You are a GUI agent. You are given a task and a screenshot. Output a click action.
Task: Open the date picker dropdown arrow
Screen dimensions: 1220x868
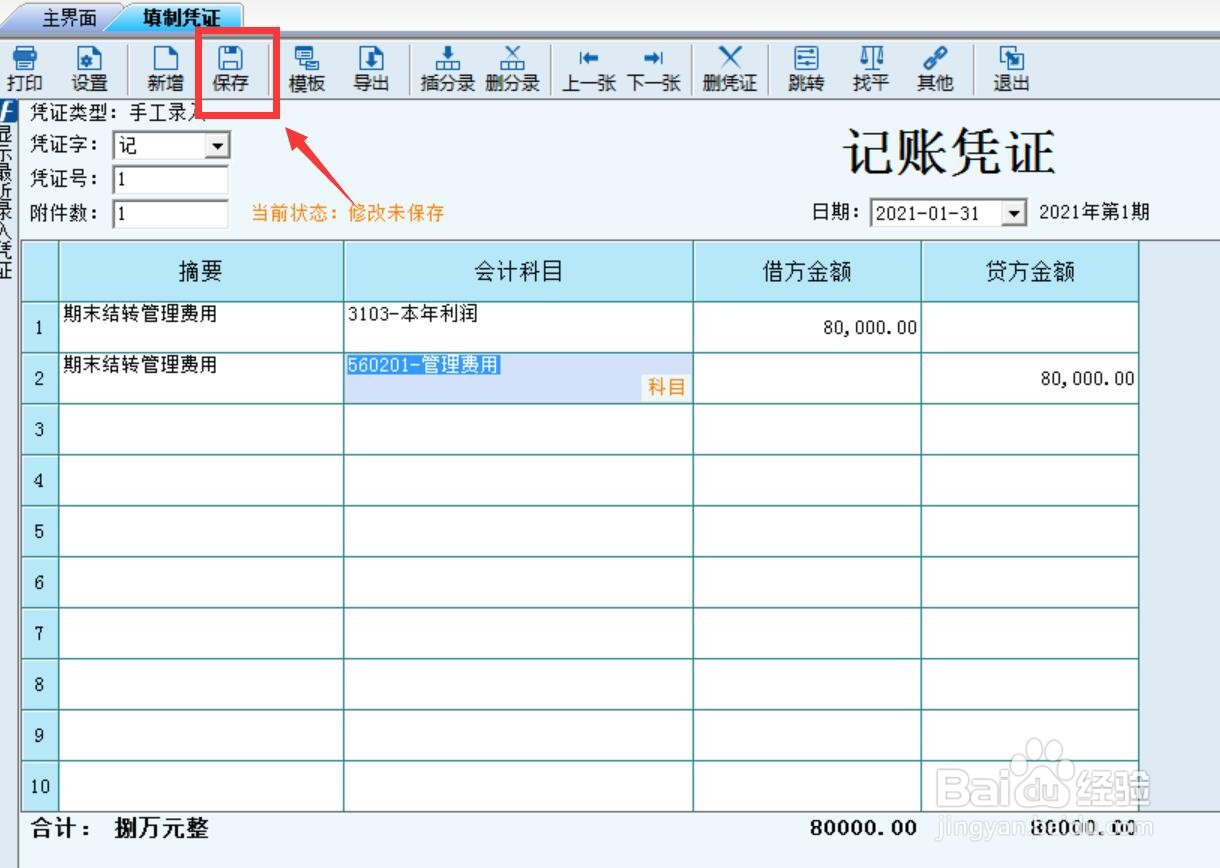tap(1015, 212)
